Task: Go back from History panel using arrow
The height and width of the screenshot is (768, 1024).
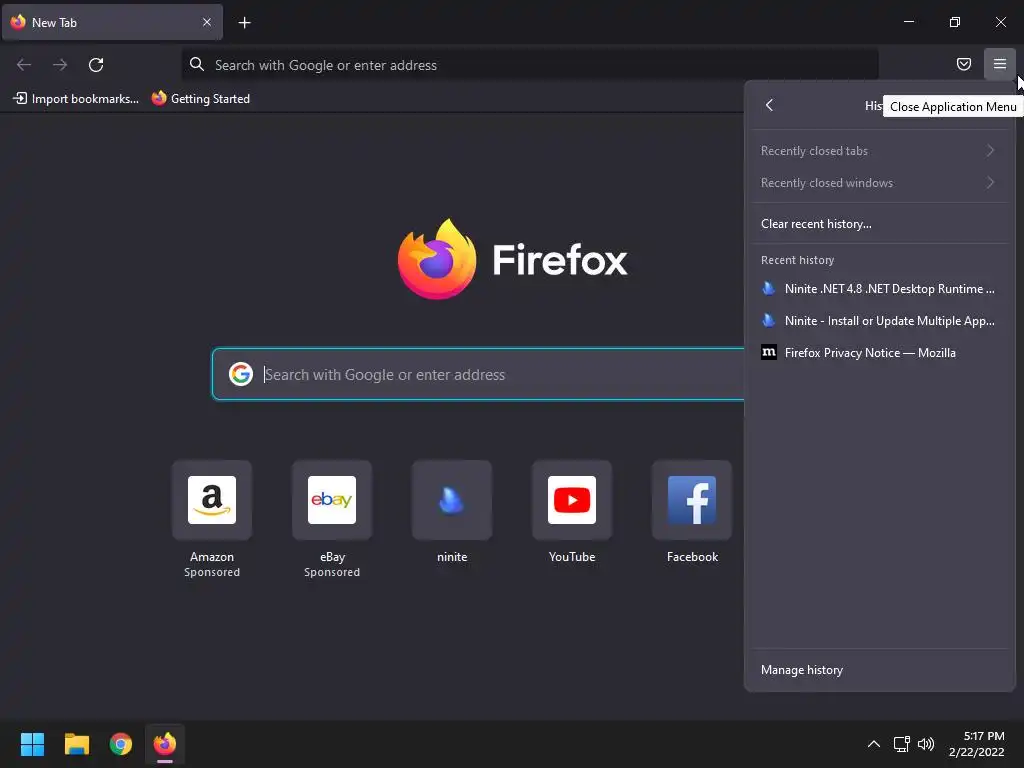Action: tap(769, 105)
